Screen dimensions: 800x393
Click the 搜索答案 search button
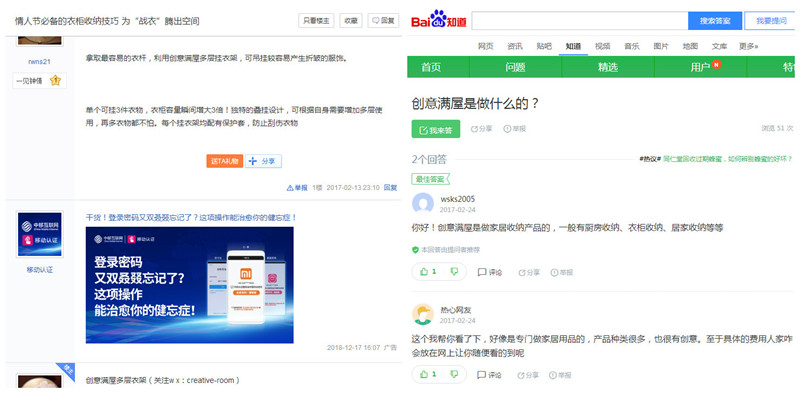(715, 21)
